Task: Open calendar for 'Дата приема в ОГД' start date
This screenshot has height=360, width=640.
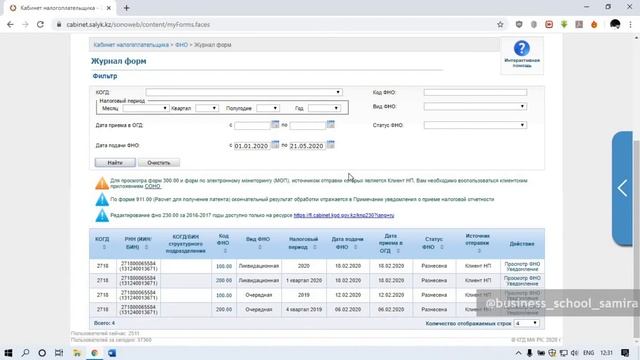Action: pos(275,124)
